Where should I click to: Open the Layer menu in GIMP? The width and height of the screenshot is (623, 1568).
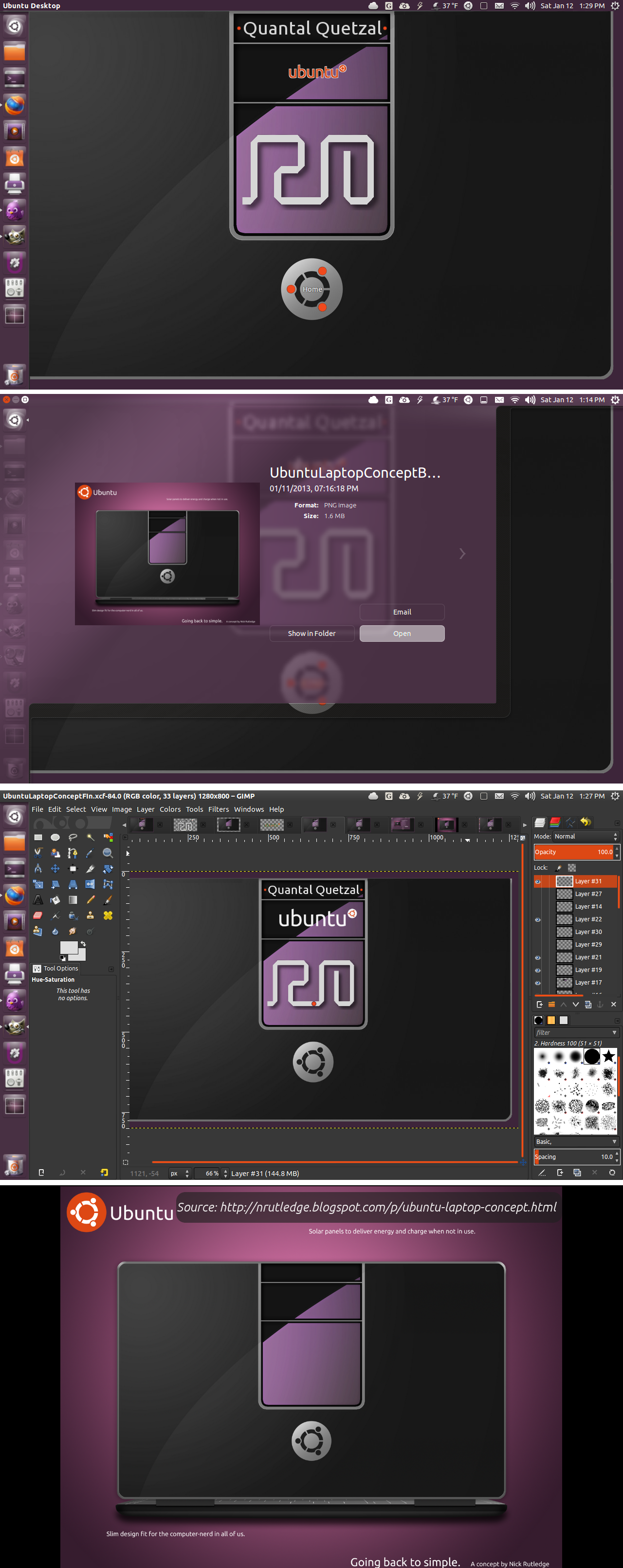(146, 809)
